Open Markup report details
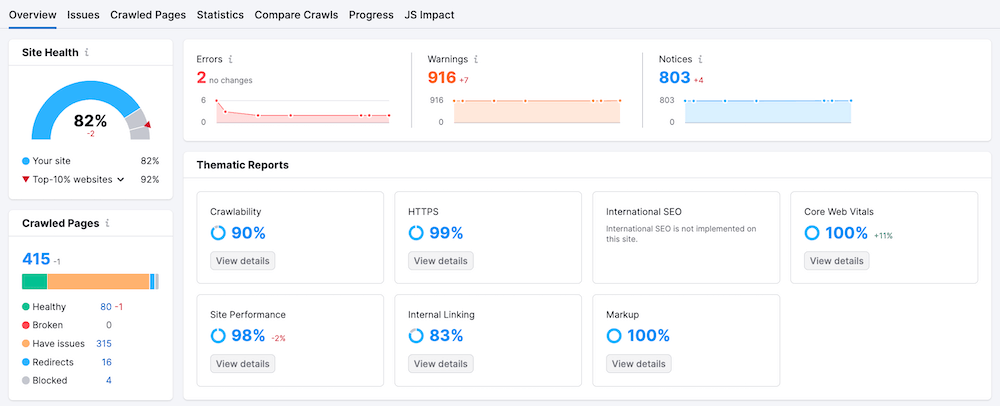1000x406 pixels. pyautogui.click(x=638, y=364)
